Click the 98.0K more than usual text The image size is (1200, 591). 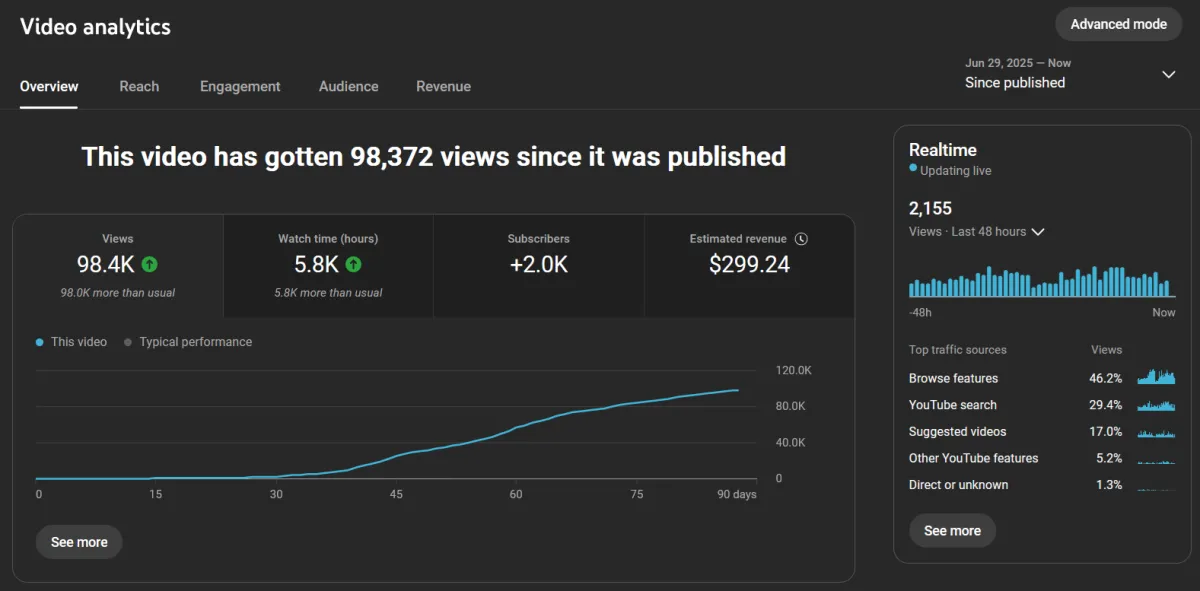click(x=118, y=293)
